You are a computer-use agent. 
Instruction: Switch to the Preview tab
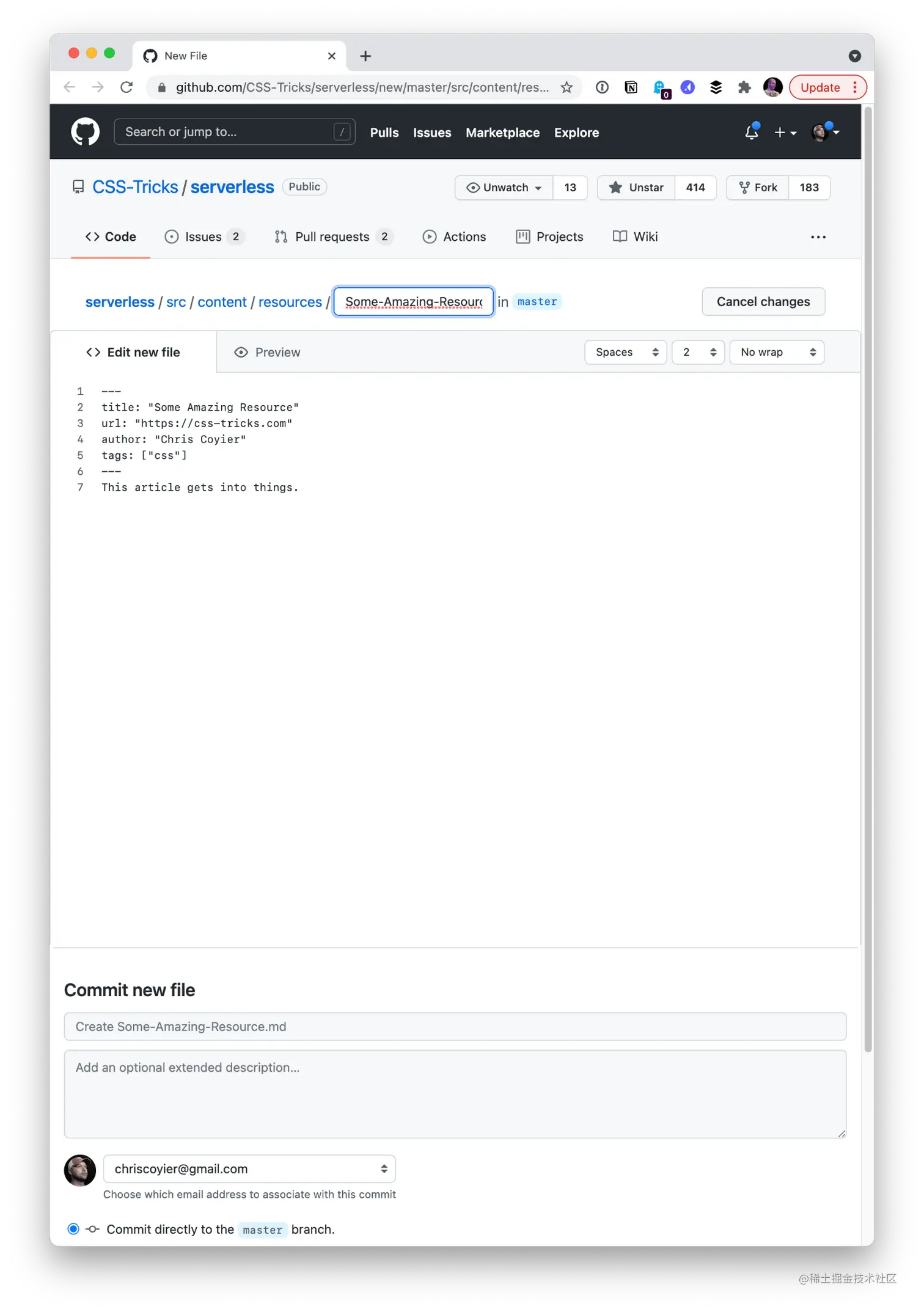[268, 353]
